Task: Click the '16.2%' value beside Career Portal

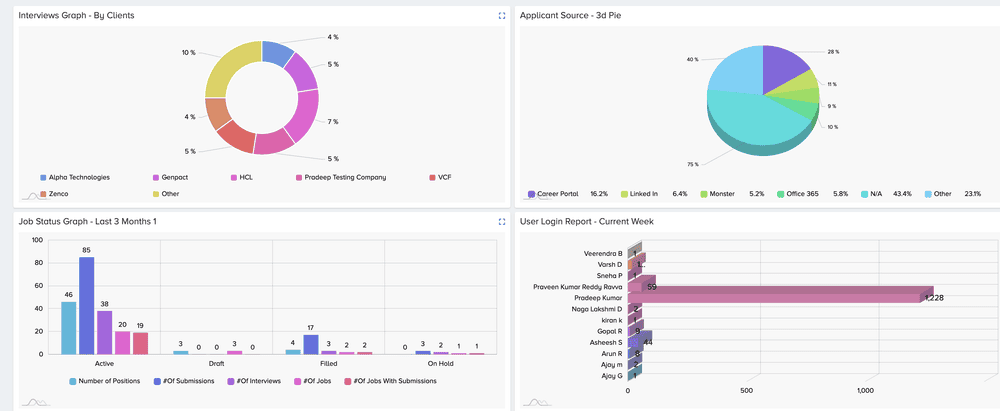Action: coord(599,193)
